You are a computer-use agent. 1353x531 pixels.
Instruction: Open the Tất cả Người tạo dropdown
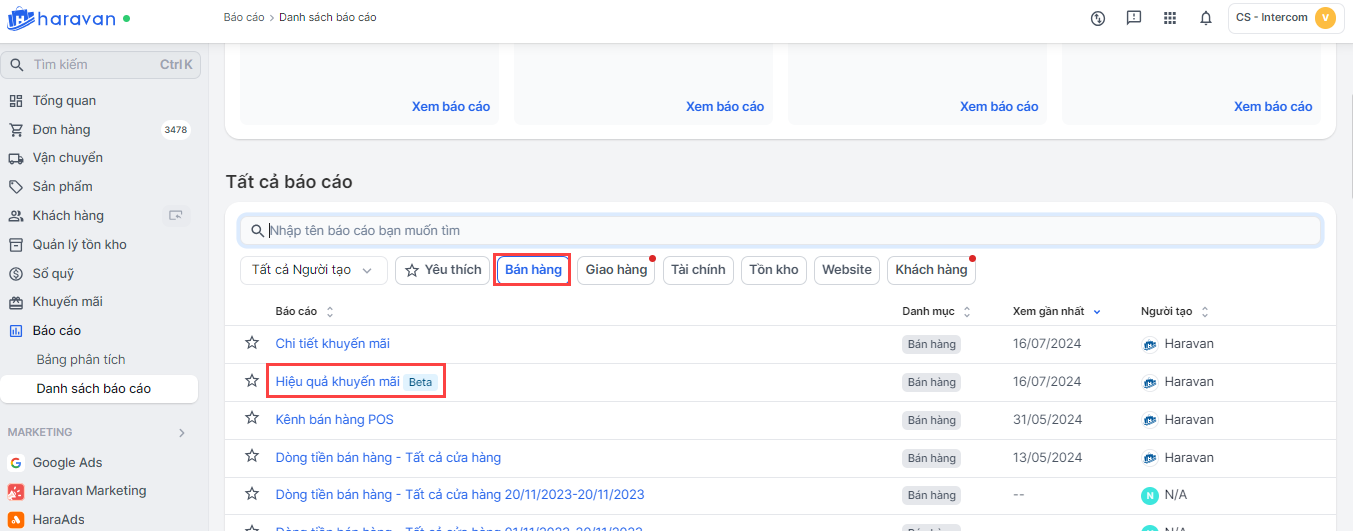click(x=313, y=270)
